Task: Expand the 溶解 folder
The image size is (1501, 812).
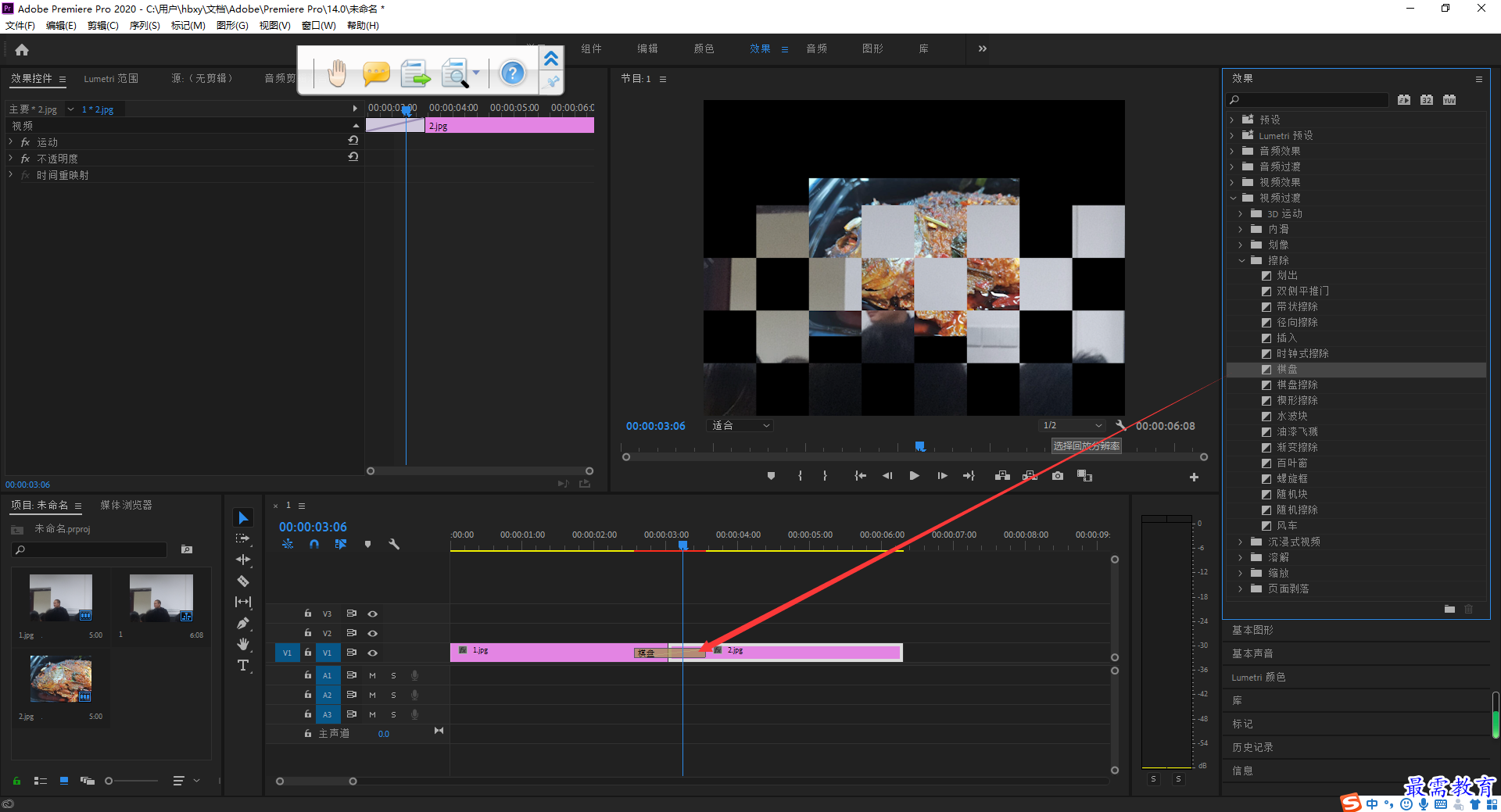Action: (x=1241, y=557)
